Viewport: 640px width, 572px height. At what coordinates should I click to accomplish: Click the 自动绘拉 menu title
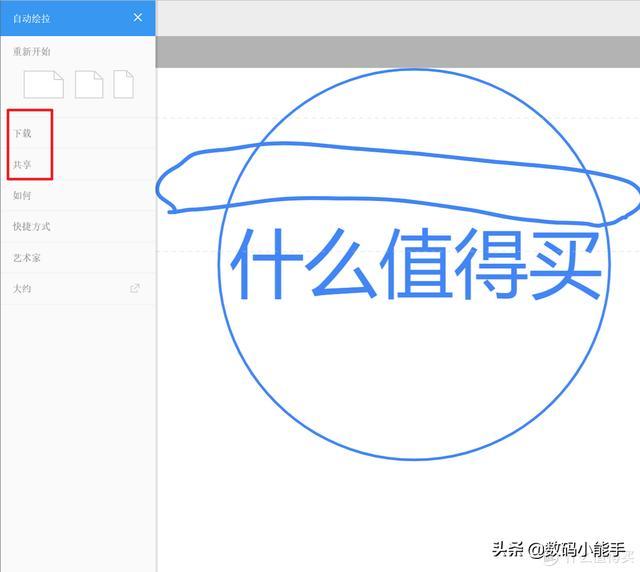(x=30, y=18)
